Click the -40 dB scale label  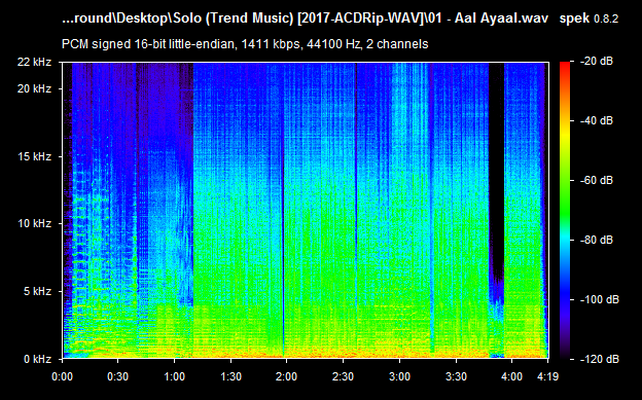(597, 121)
